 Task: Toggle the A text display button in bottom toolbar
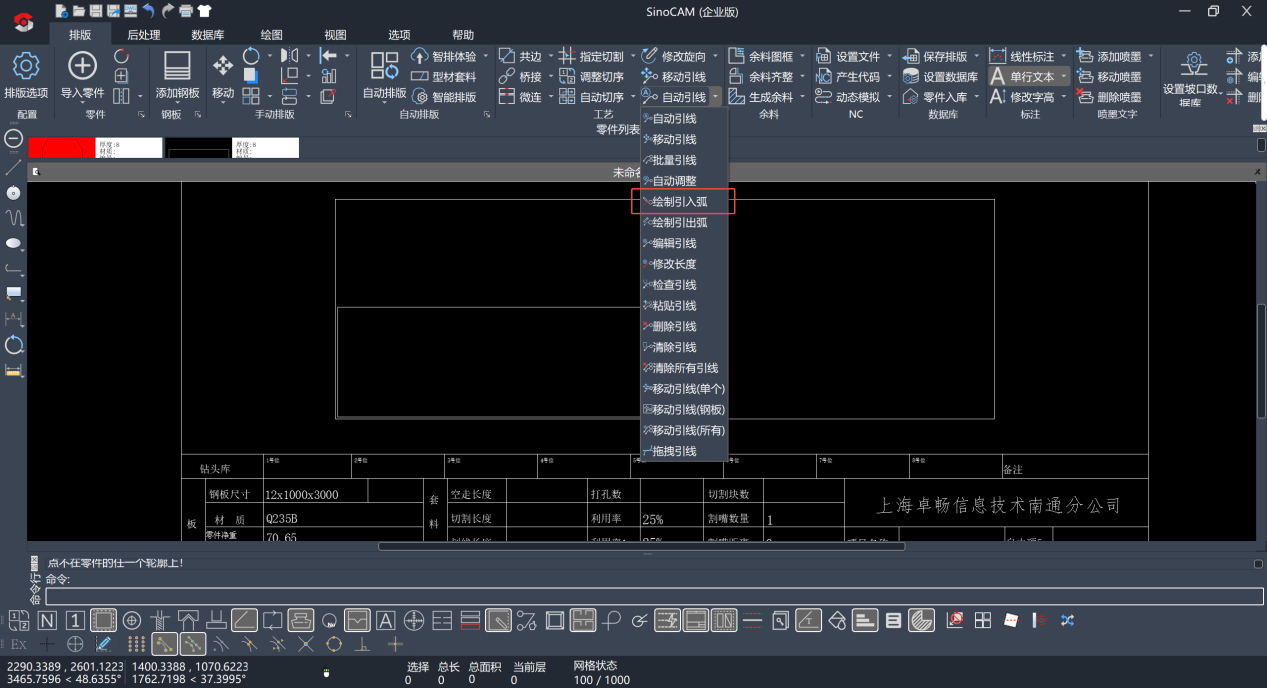coord(385,621)
